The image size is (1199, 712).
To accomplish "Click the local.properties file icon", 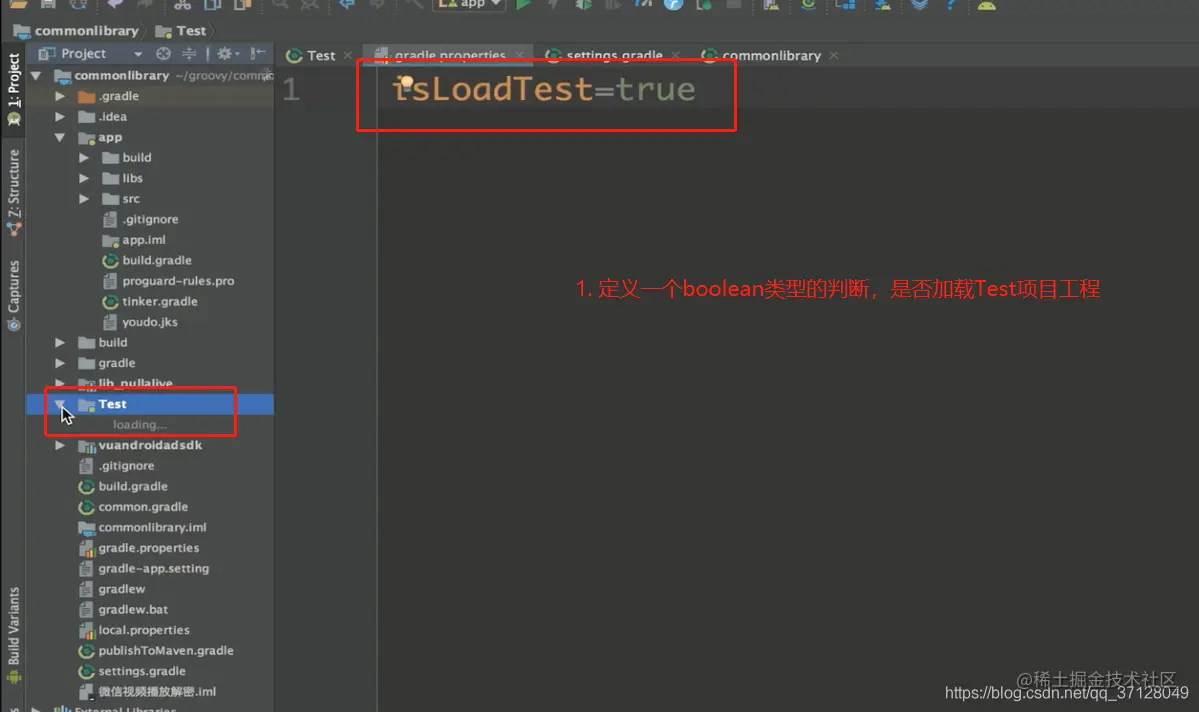I will 86,630.
